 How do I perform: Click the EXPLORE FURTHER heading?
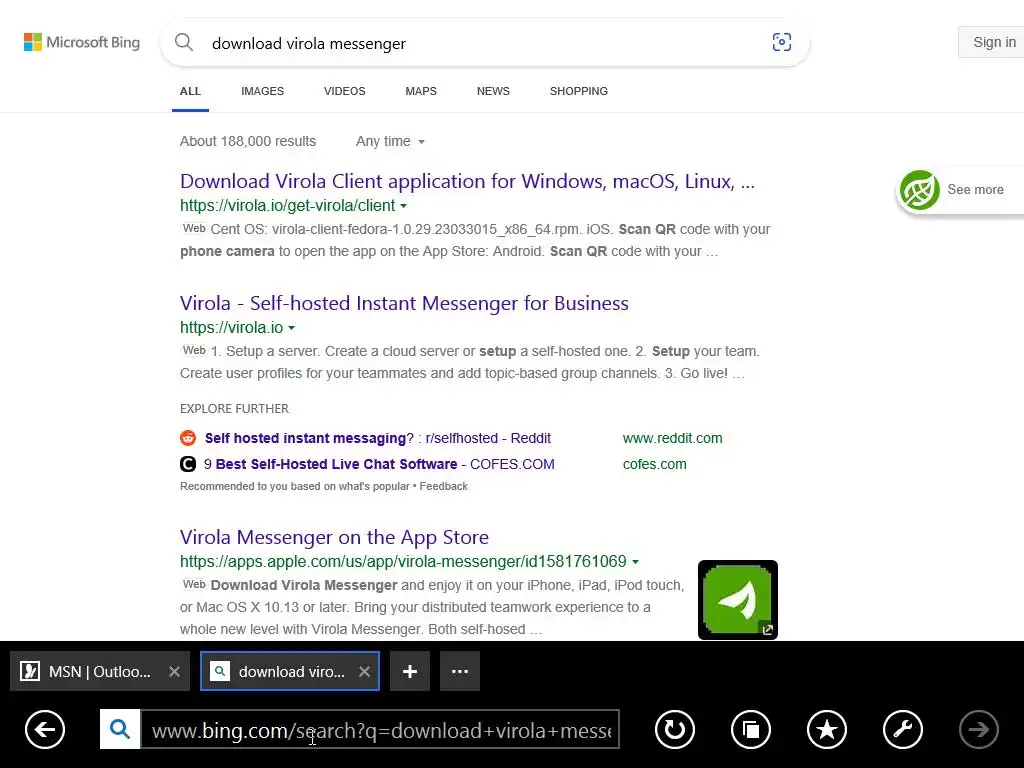point(234,409)
